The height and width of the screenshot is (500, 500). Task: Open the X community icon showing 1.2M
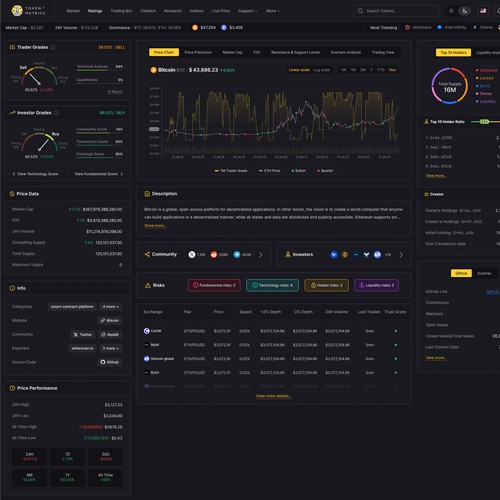pos(192,254)
